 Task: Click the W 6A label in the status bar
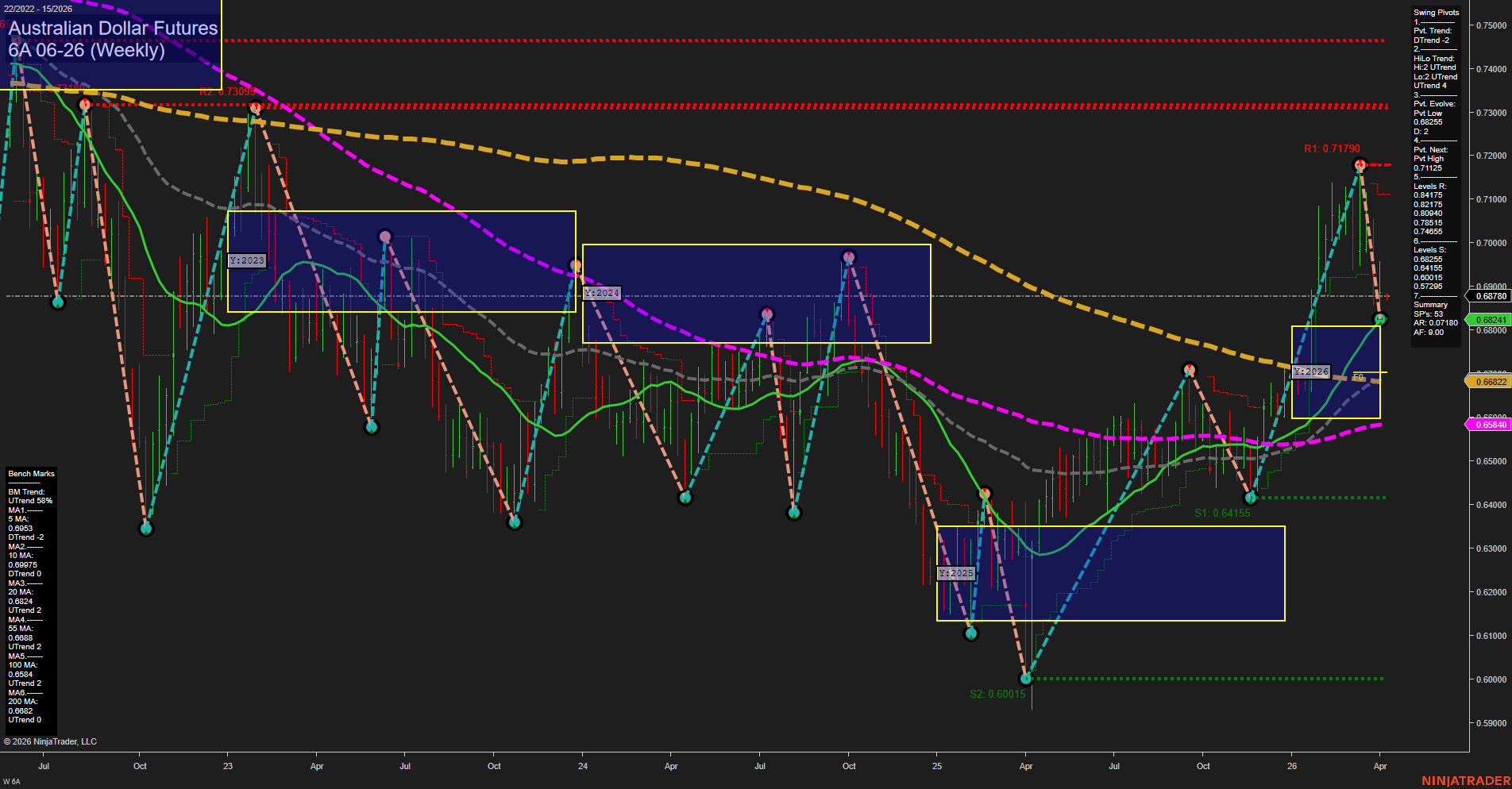click(x=10, y=779)
